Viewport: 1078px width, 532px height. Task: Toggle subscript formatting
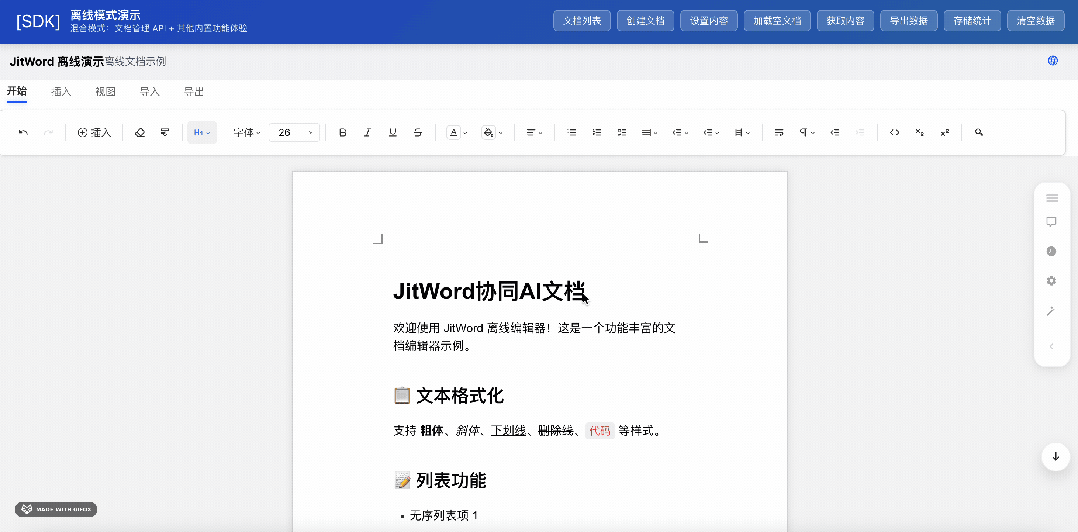[x=920, y=133]
